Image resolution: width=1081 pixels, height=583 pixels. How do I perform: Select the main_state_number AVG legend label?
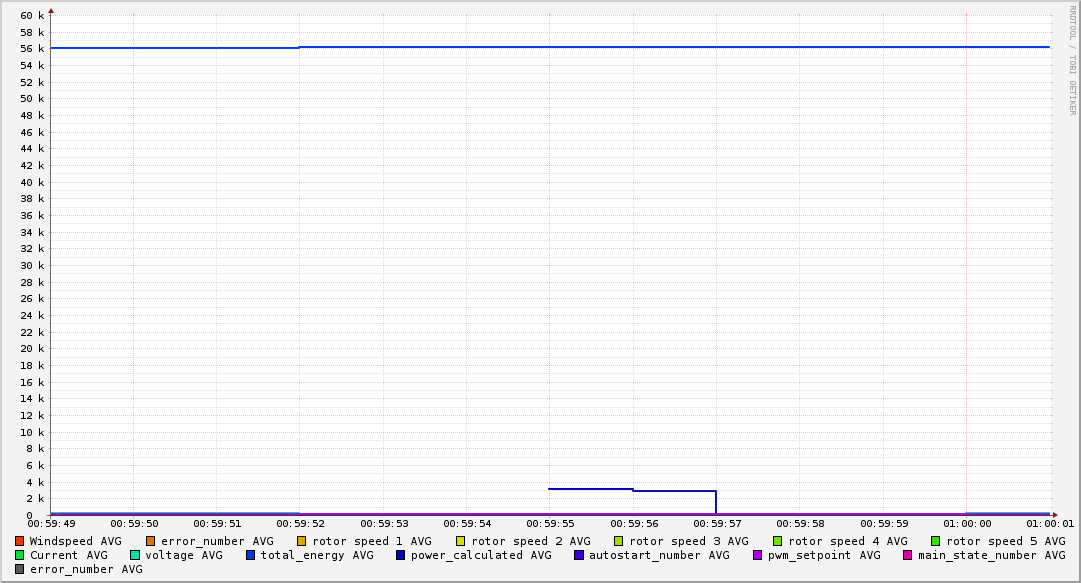[991, 555]
